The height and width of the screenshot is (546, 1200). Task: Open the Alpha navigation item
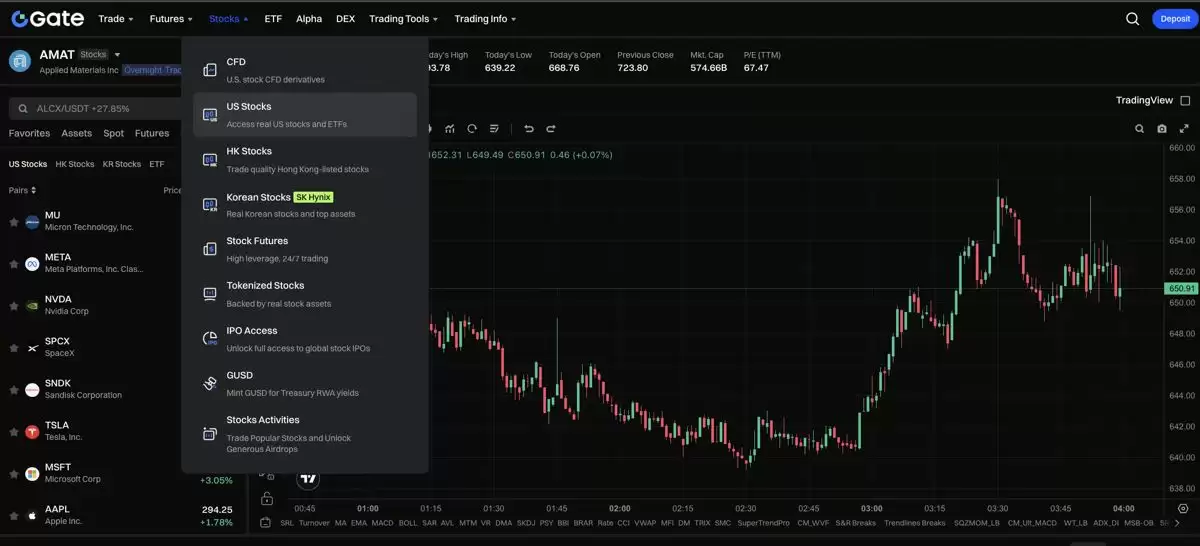(309, 19)
